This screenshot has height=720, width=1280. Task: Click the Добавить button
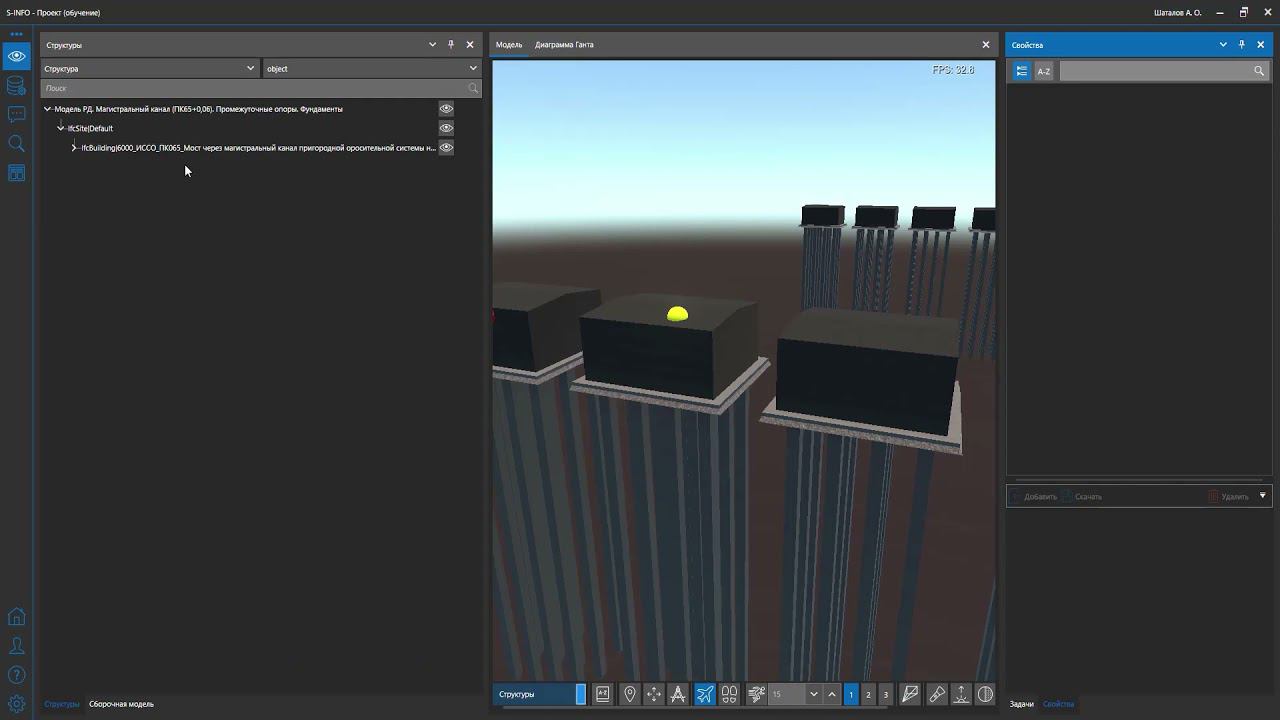1034,496
